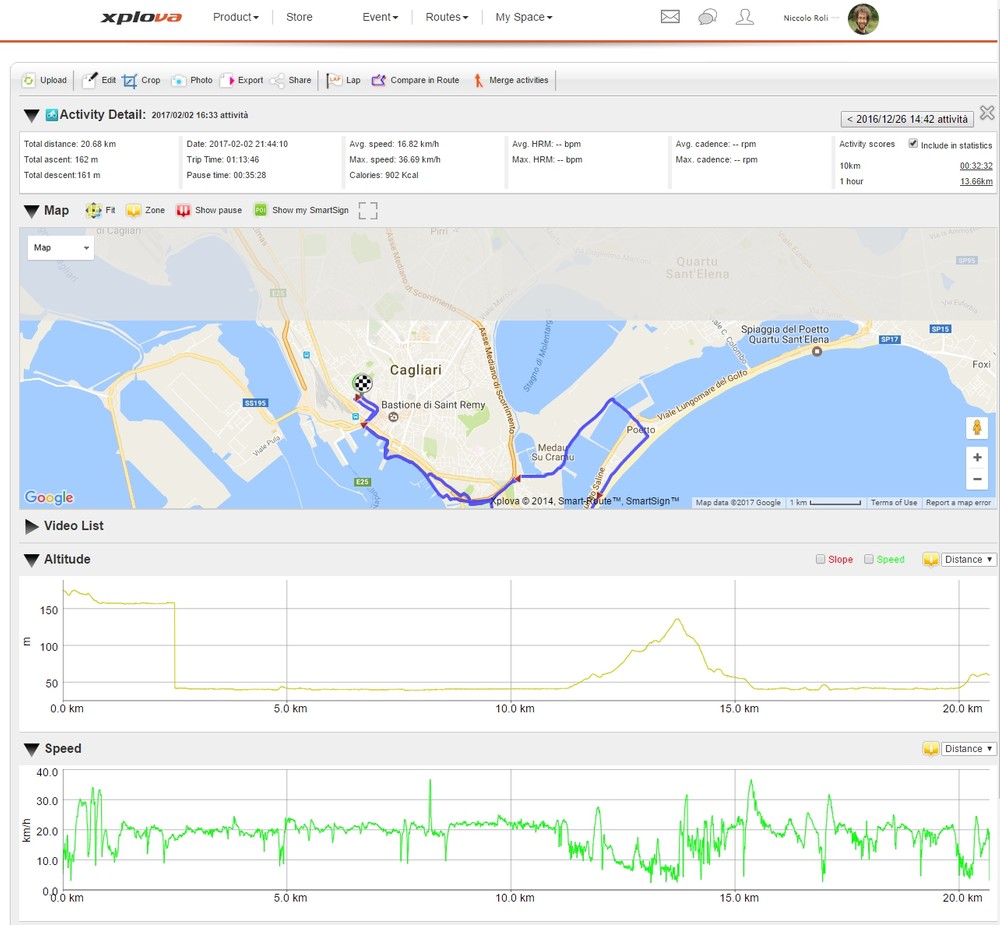Click the activity type icon beside Activity Detail
1000x925 pixels.
pyautogui.click(x=52, y=115)
